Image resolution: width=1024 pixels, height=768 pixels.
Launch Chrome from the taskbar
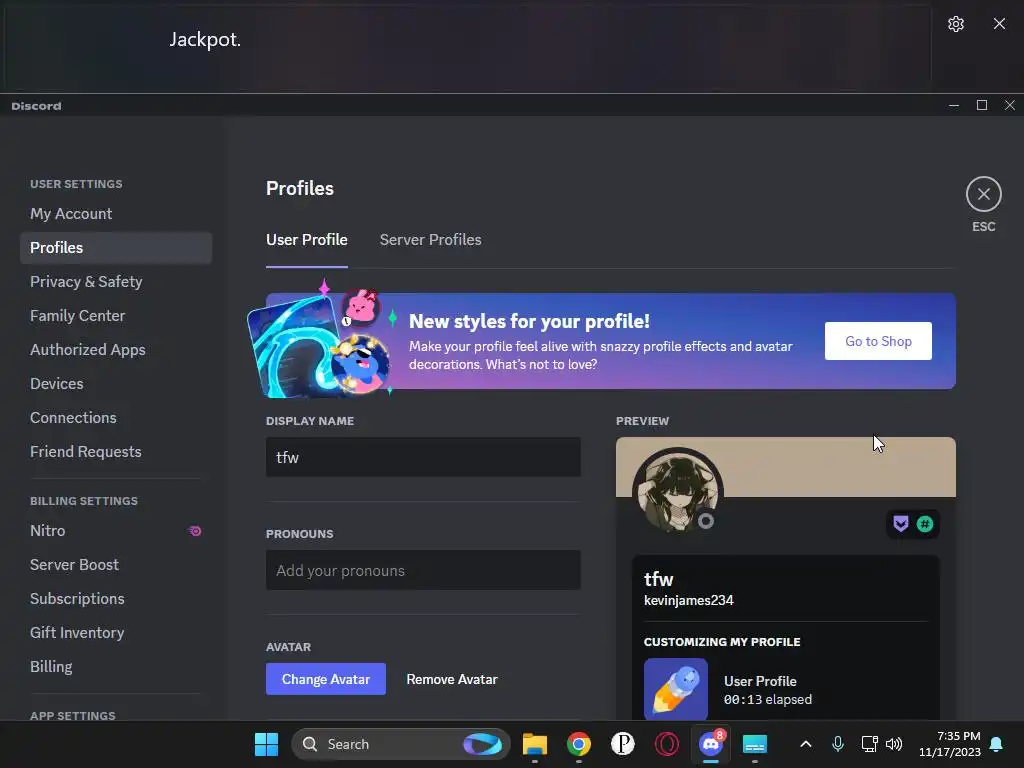tap(579, 744)
